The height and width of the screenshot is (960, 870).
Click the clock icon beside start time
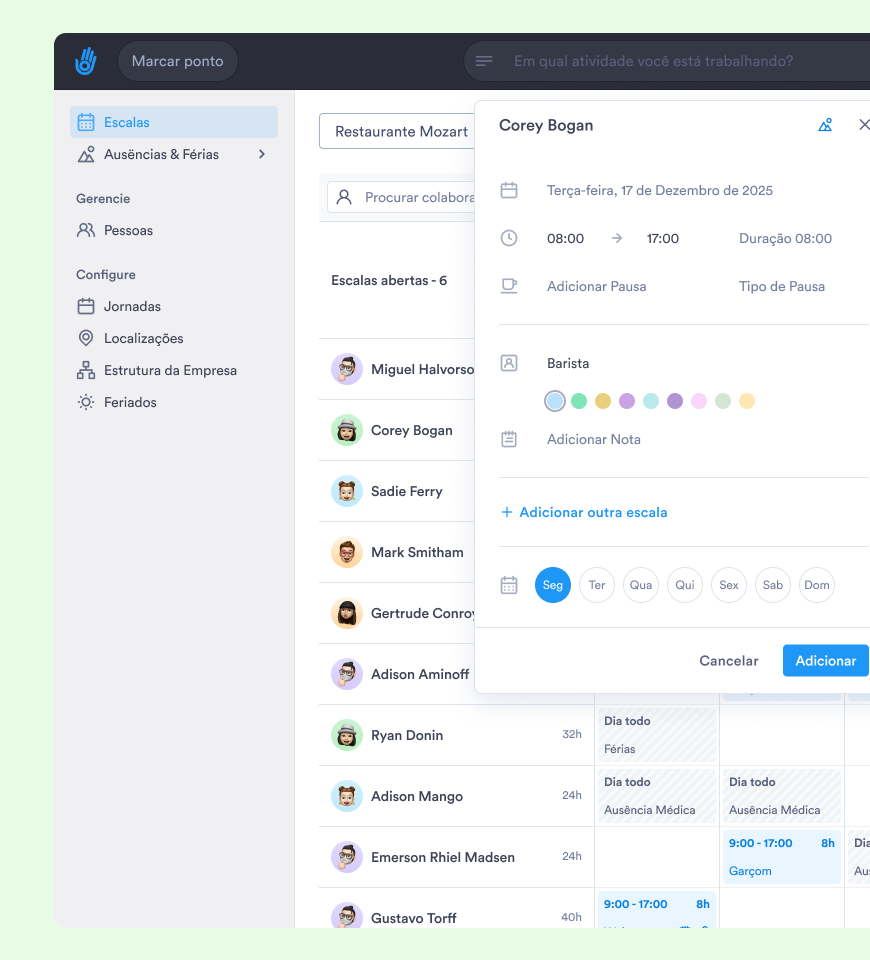[509, 238]
